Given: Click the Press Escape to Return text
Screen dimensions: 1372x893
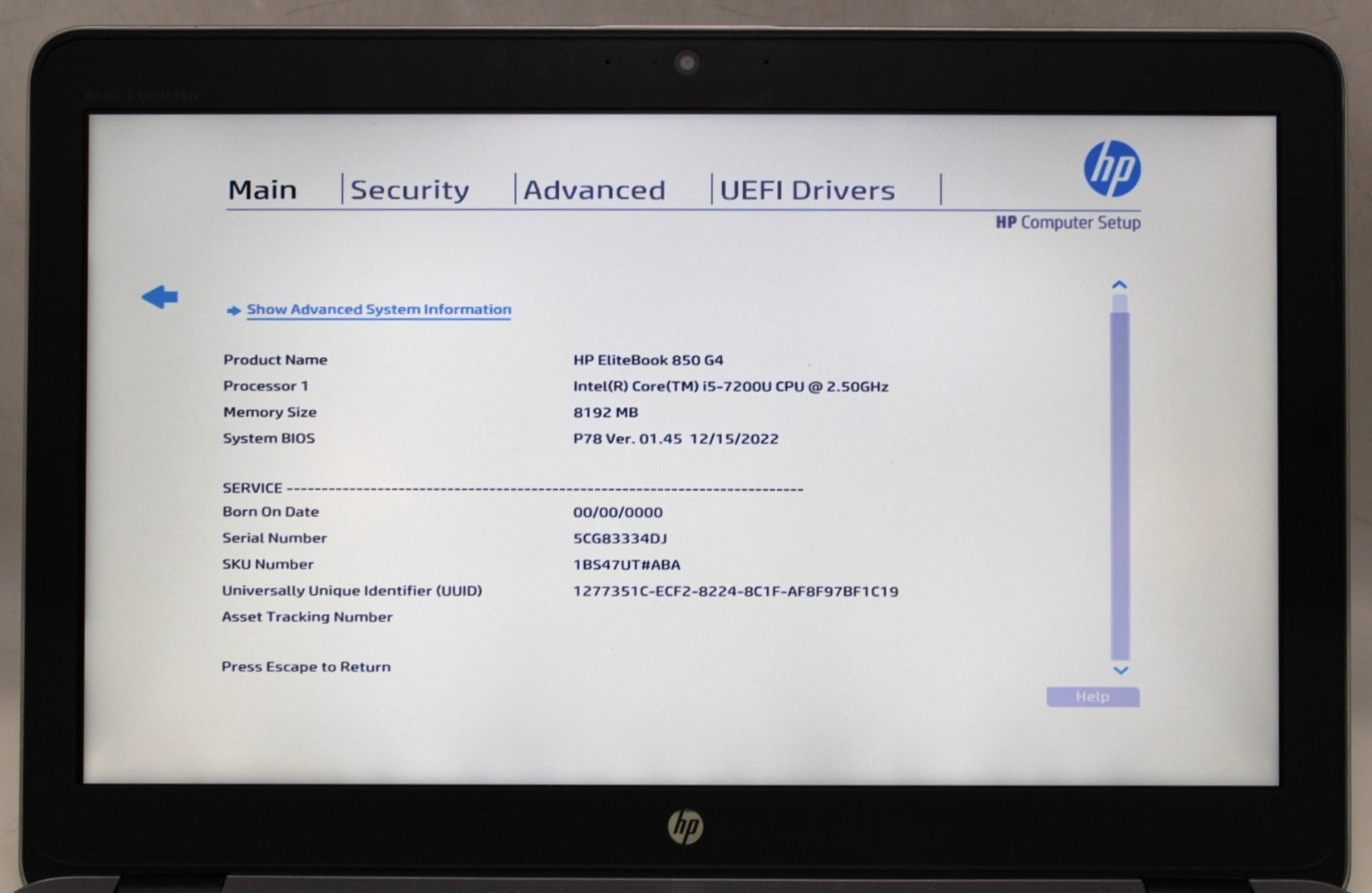Looking at the screenshot, I should (306, 667).
